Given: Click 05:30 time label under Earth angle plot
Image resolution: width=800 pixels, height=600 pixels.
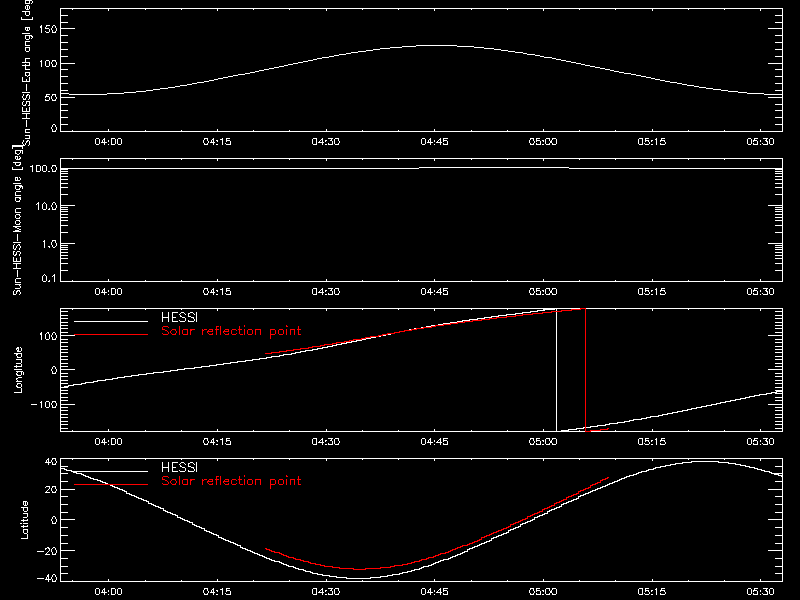Looking at the screenshot, I should click(760, 142).
